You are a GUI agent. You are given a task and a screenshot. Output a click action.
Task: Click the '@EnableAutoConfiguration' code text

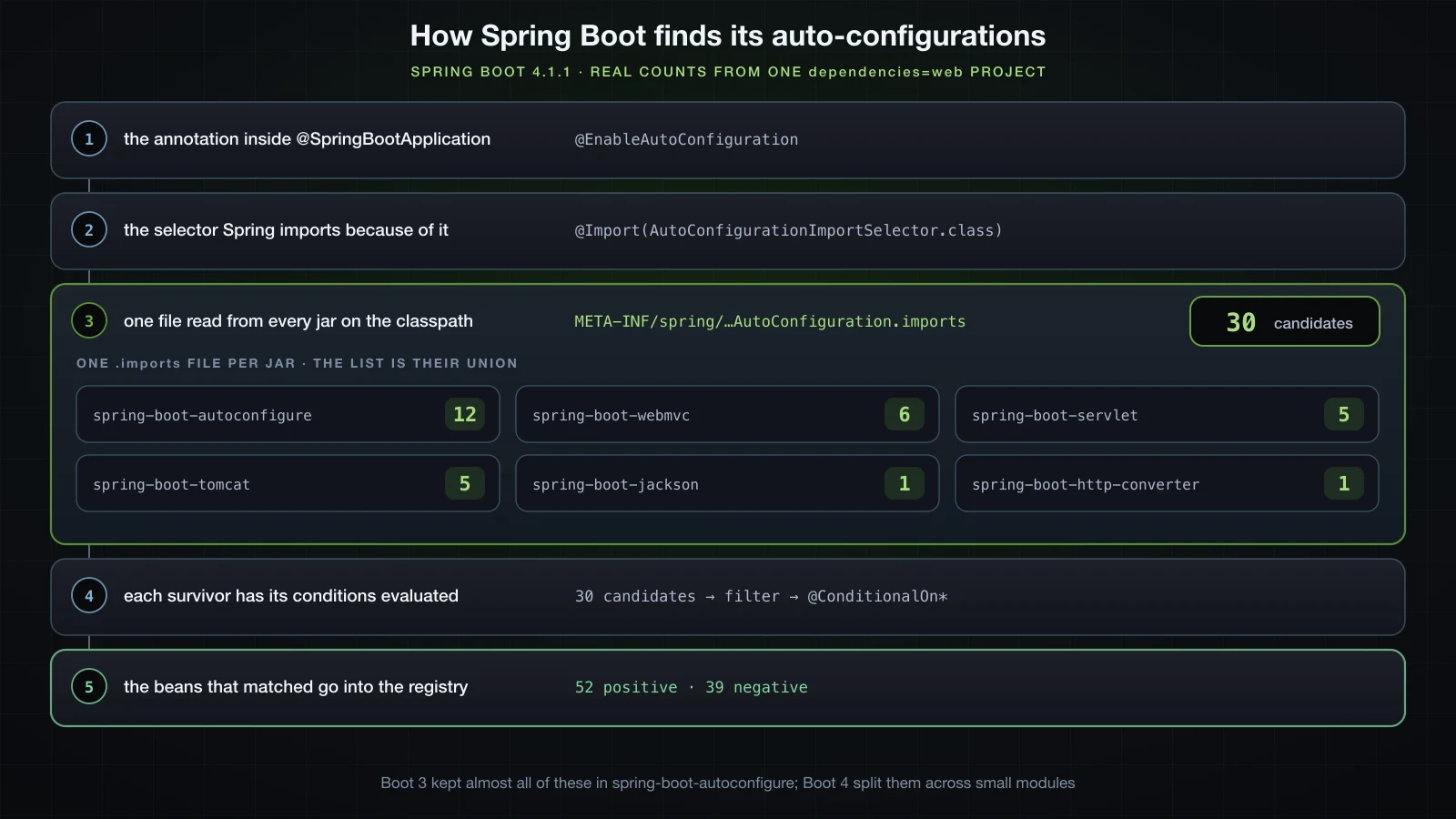[686, 139]
